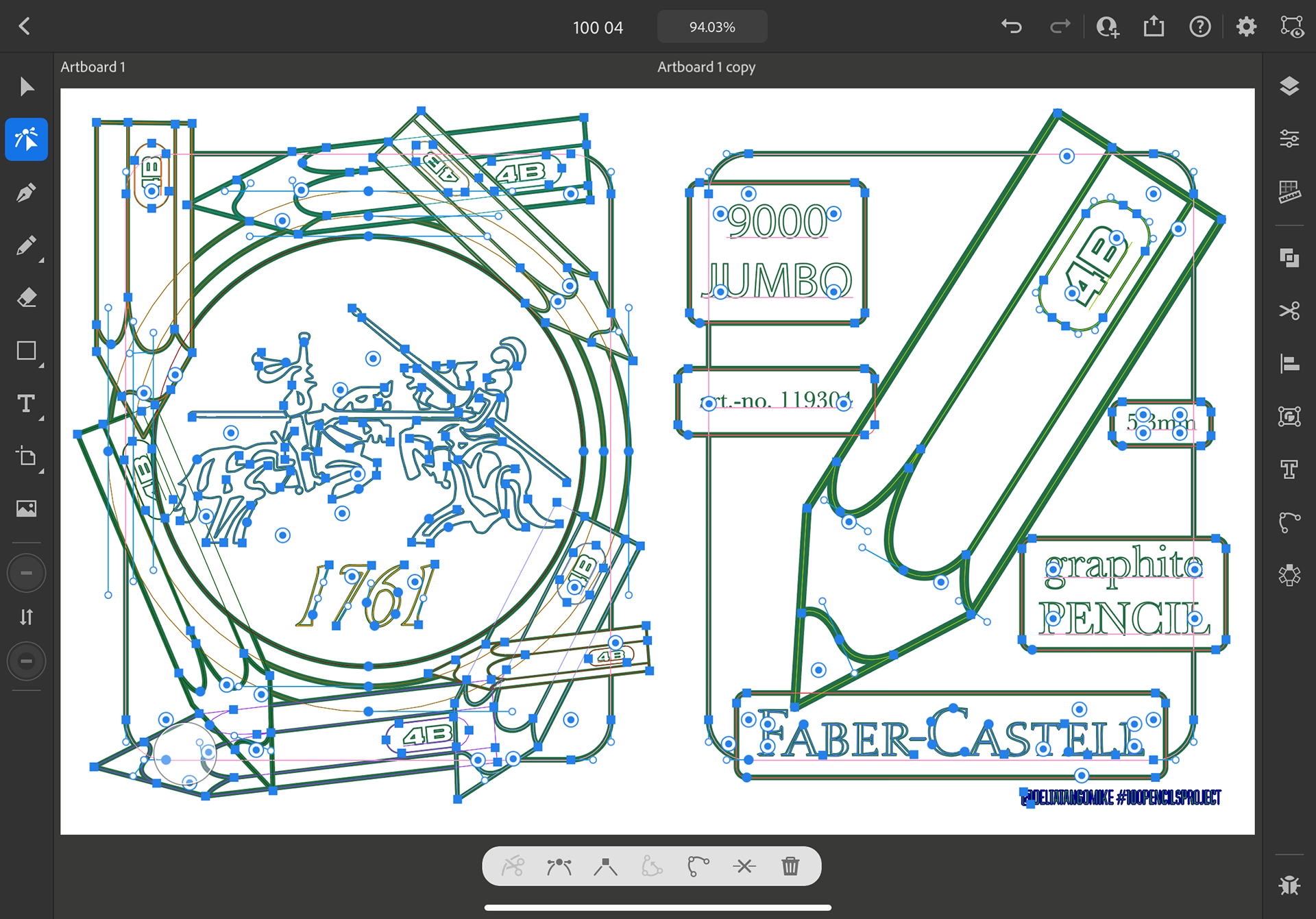
Task: Open the Precision grid and ruler panel
Action: tap(1289, 191)
